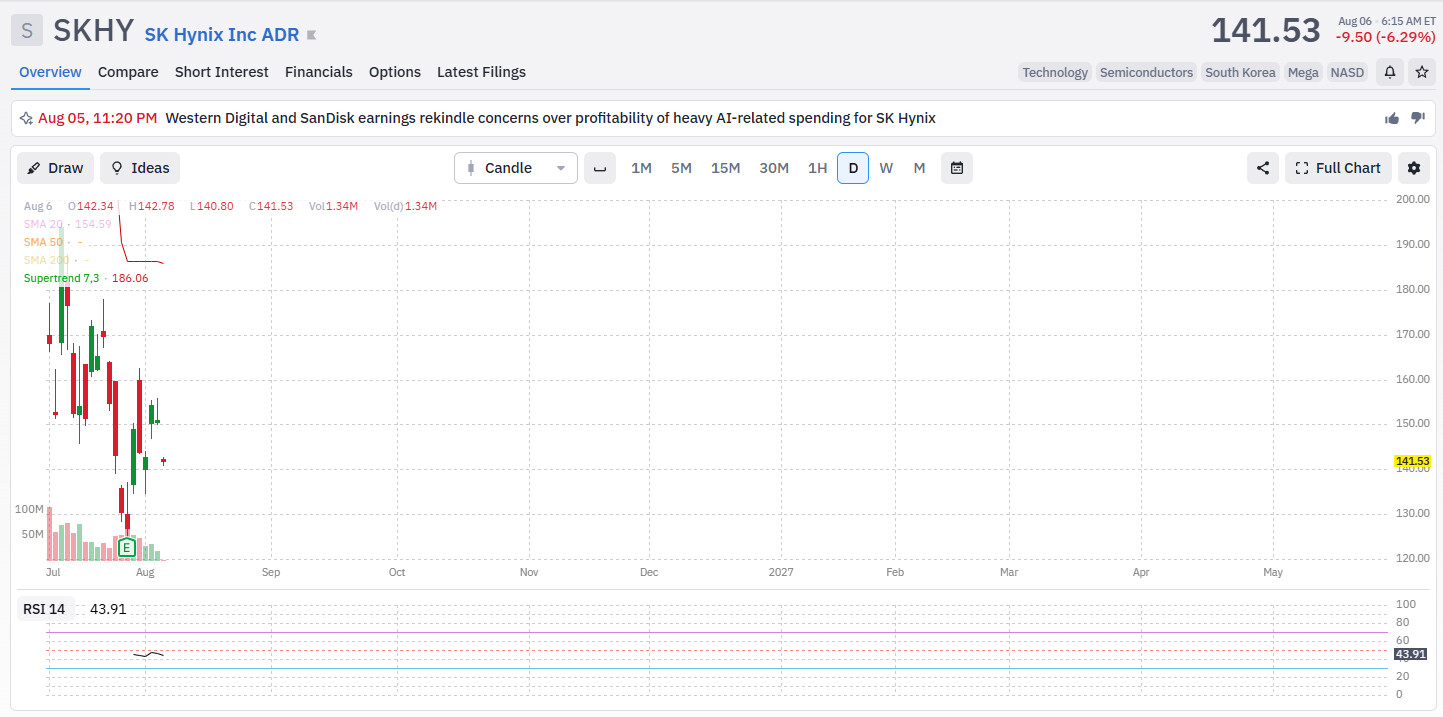Image resolution: width=1443 pixels, height=717 pixels.
Task: Open the Full Chart view
Action: 1338,168
